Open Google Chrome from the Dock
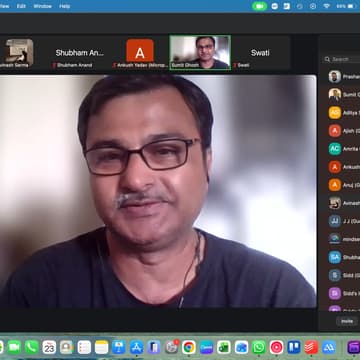This screenshot has height=360, width=360. pyautogui.click(x=189, y=347)
